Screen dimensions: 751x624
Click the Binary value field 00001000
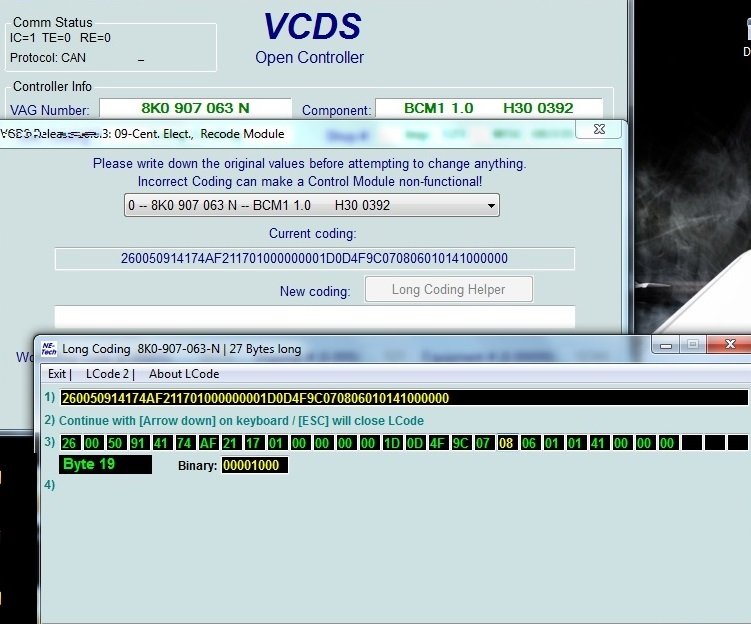click(x=254, y=465)
